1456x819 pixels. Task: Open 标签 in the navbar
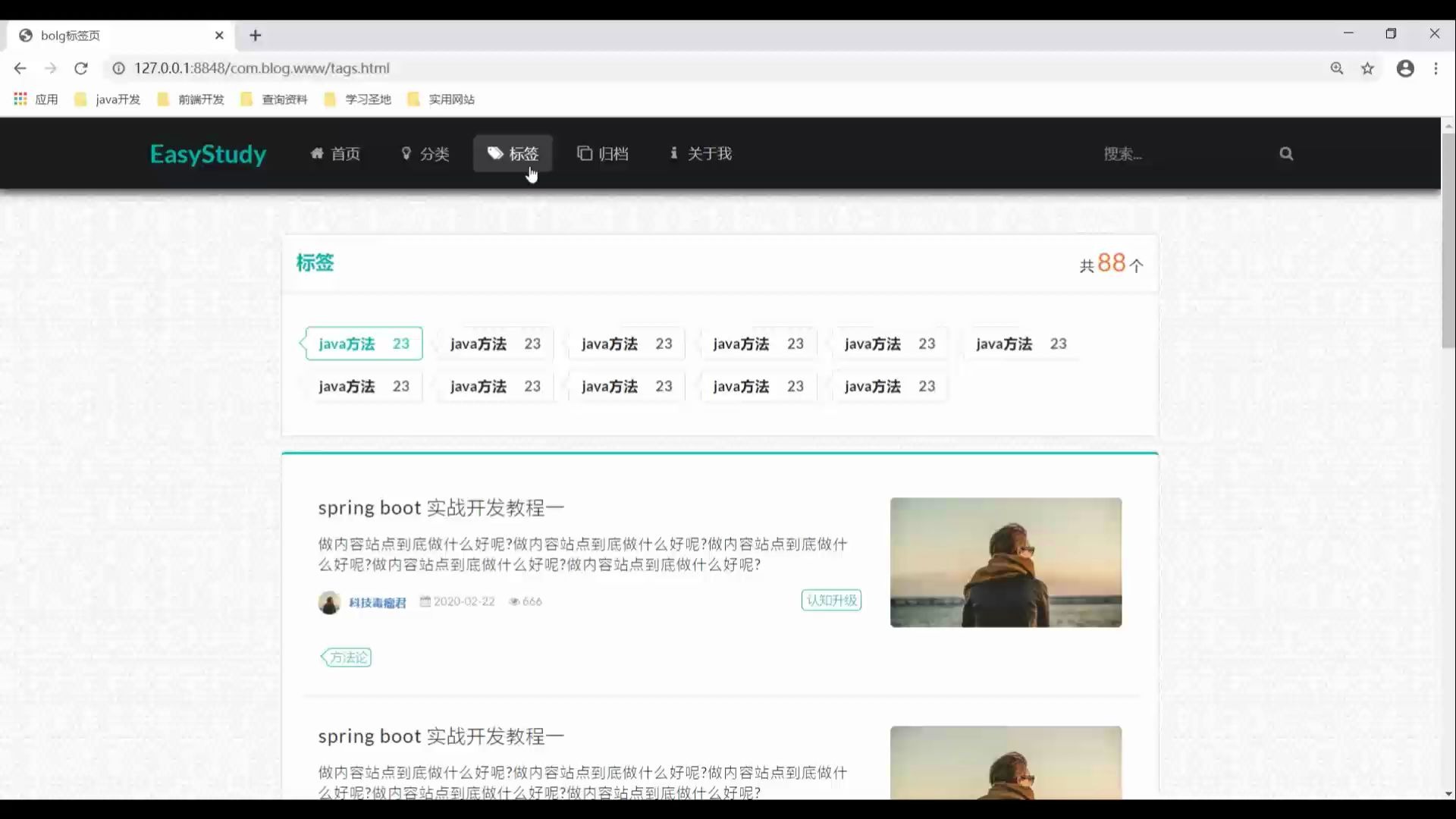[x=513, y=154]
